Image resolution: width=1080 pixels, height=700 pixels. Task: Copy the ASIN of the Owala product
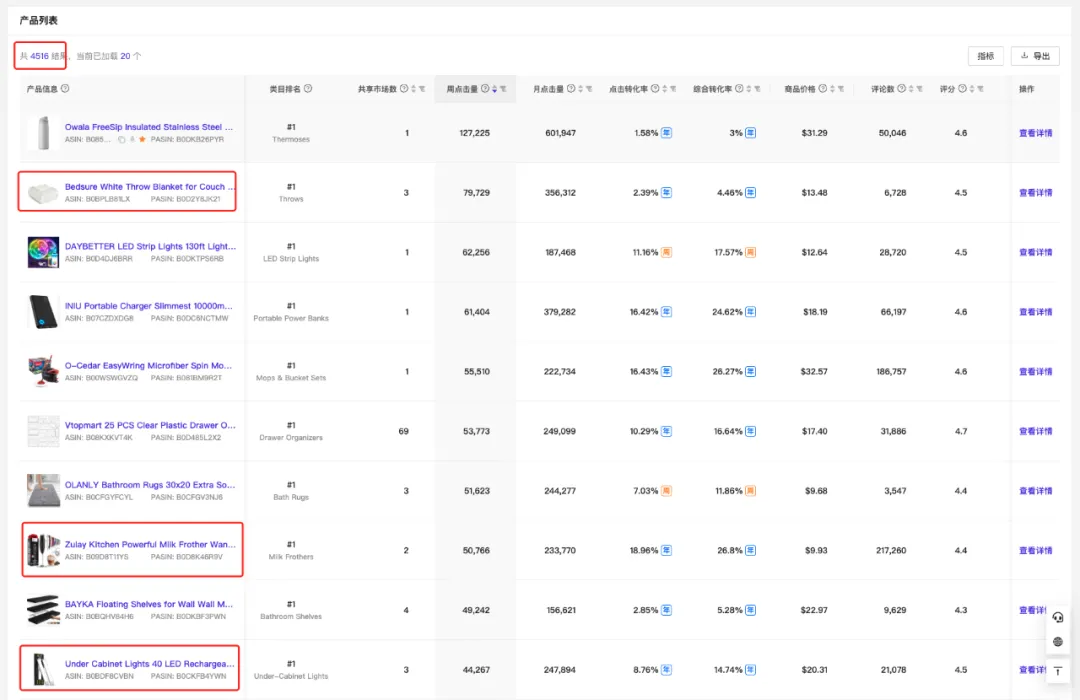point(121,139)
